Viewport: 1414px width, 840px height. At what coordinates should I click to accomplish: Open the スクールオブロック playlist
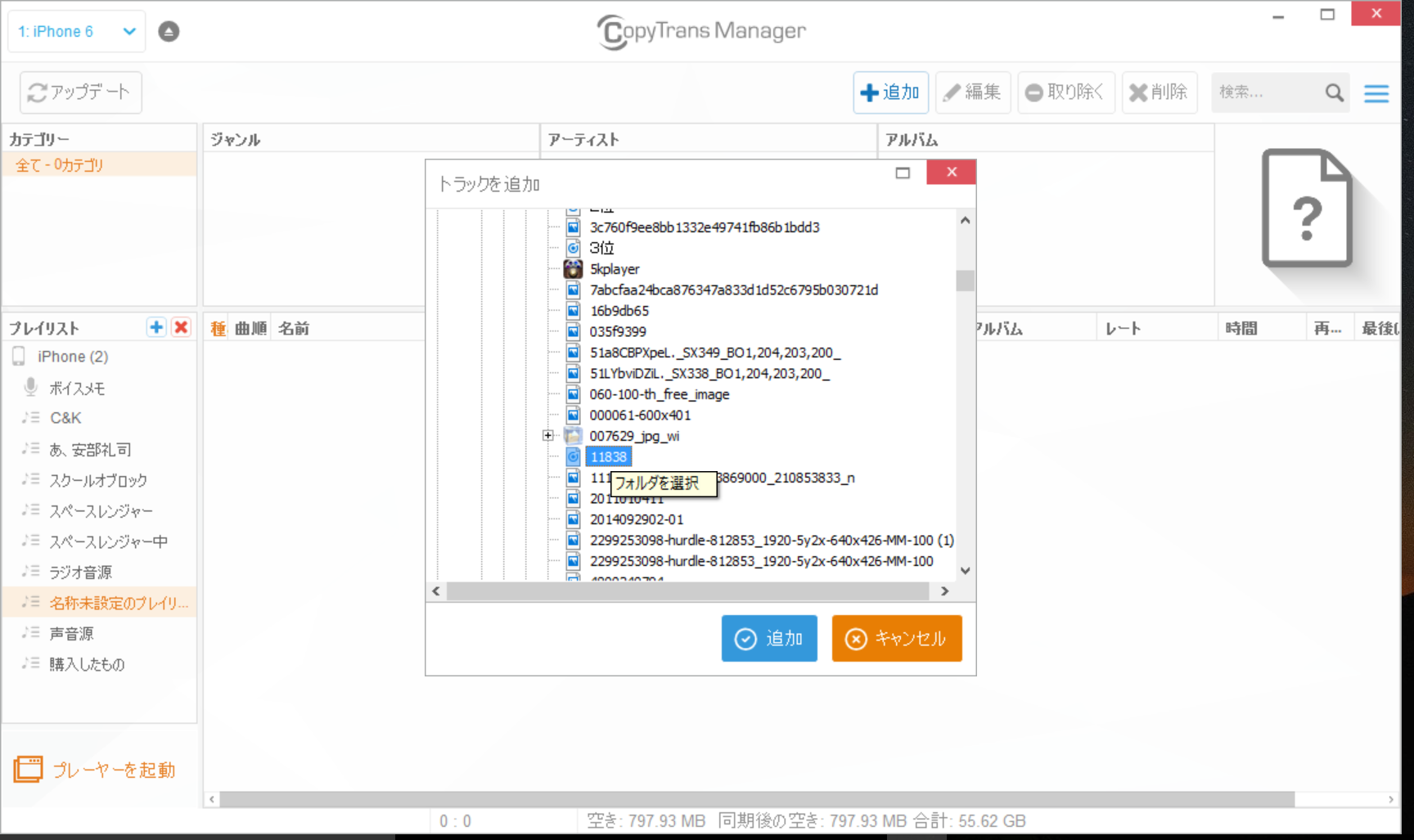click(98, 480)
